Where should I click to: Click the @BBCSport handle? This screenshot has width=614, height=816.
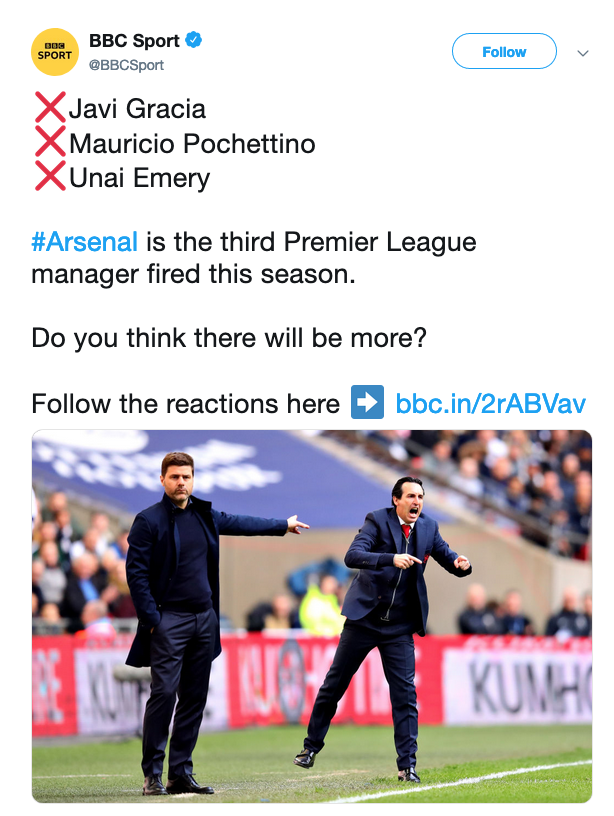click(x=126, y=65)
